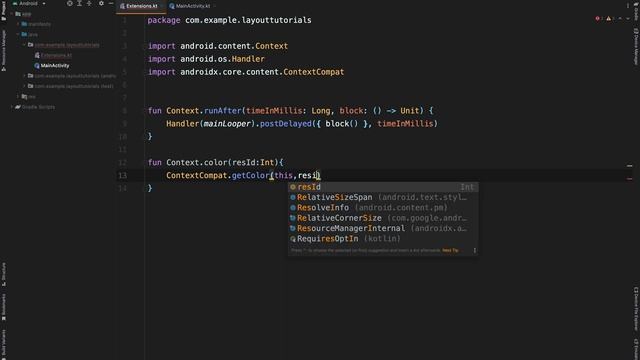The image size is (640, 360).
Task: Choose RequiresOptIn completion suggestion
Action: pos(383,239)
